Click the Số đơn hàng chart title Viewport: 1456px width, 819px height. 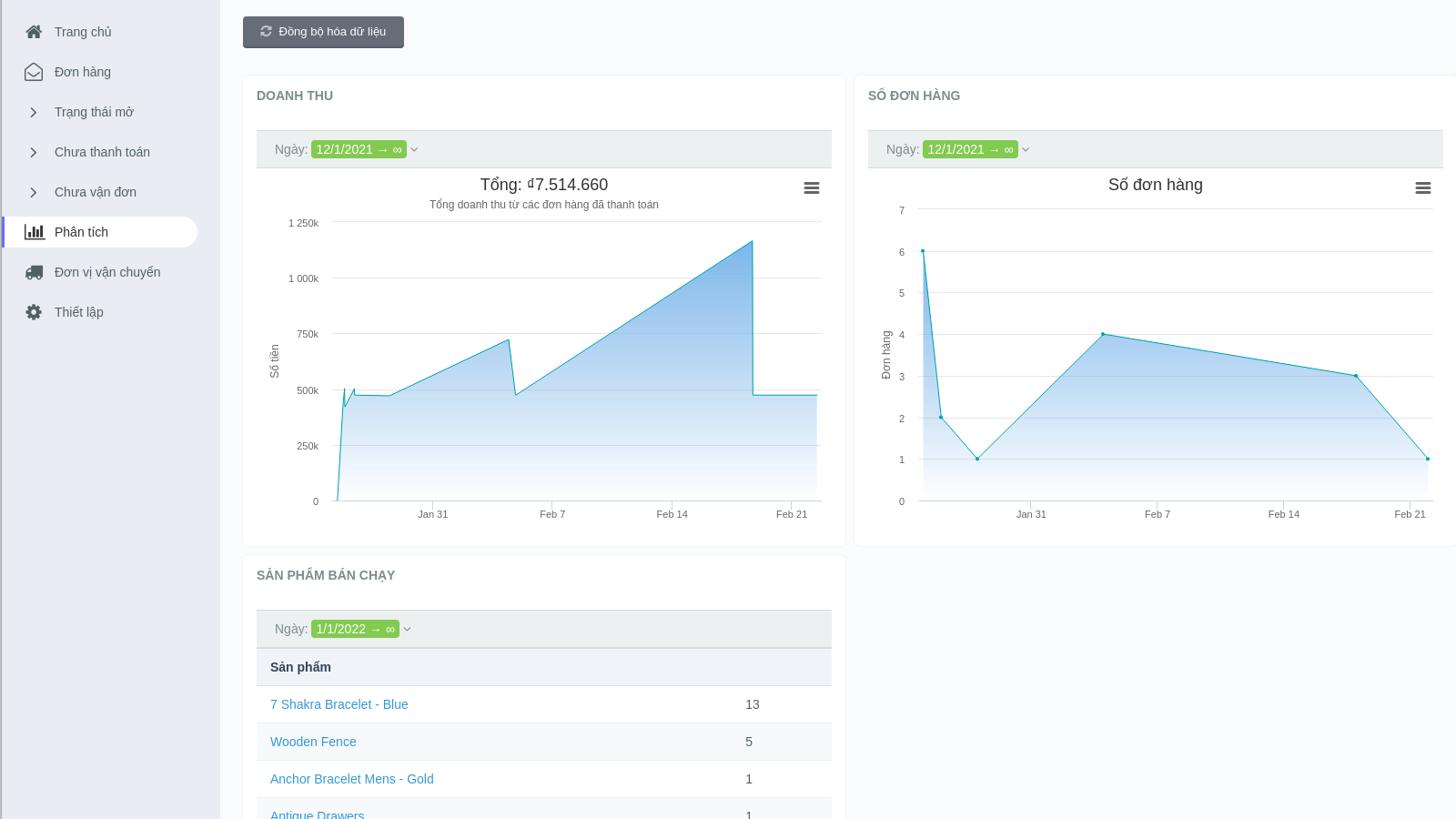pos(1156,185)
